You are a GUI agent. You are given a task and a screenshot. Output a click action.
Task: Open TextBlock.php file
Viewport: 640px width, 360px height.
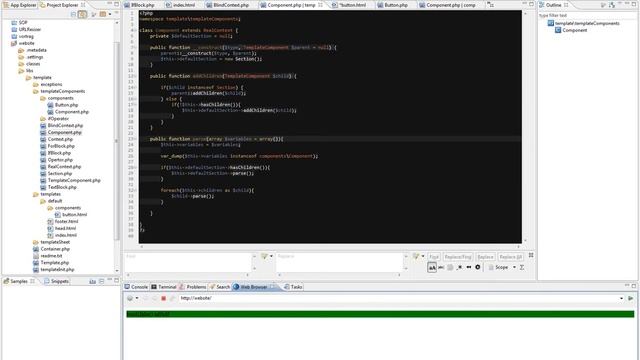point(58,187)
